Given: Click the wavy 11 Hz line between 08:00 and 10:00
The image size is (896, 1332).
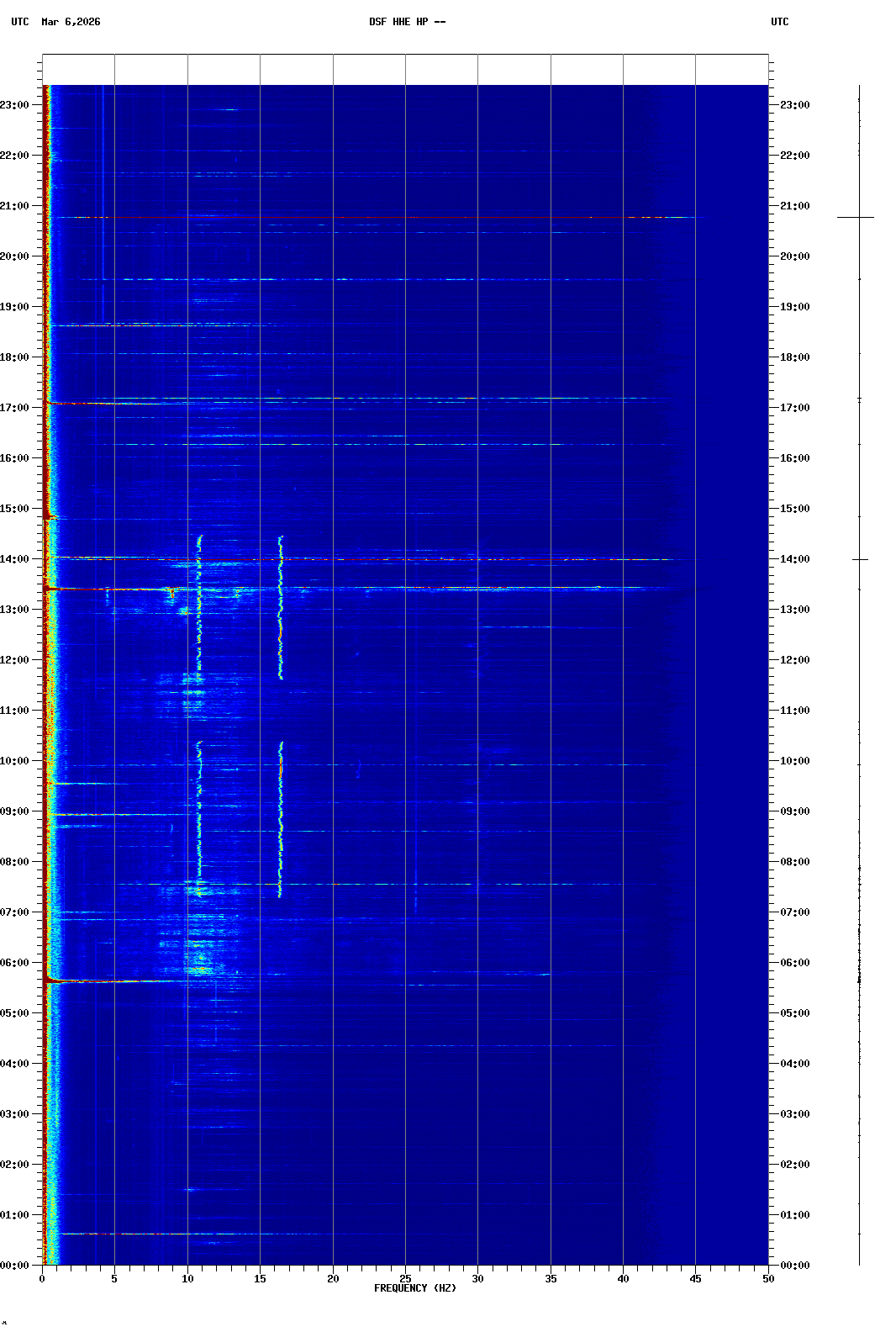Looking at the screenshot, I should (199, 807).
